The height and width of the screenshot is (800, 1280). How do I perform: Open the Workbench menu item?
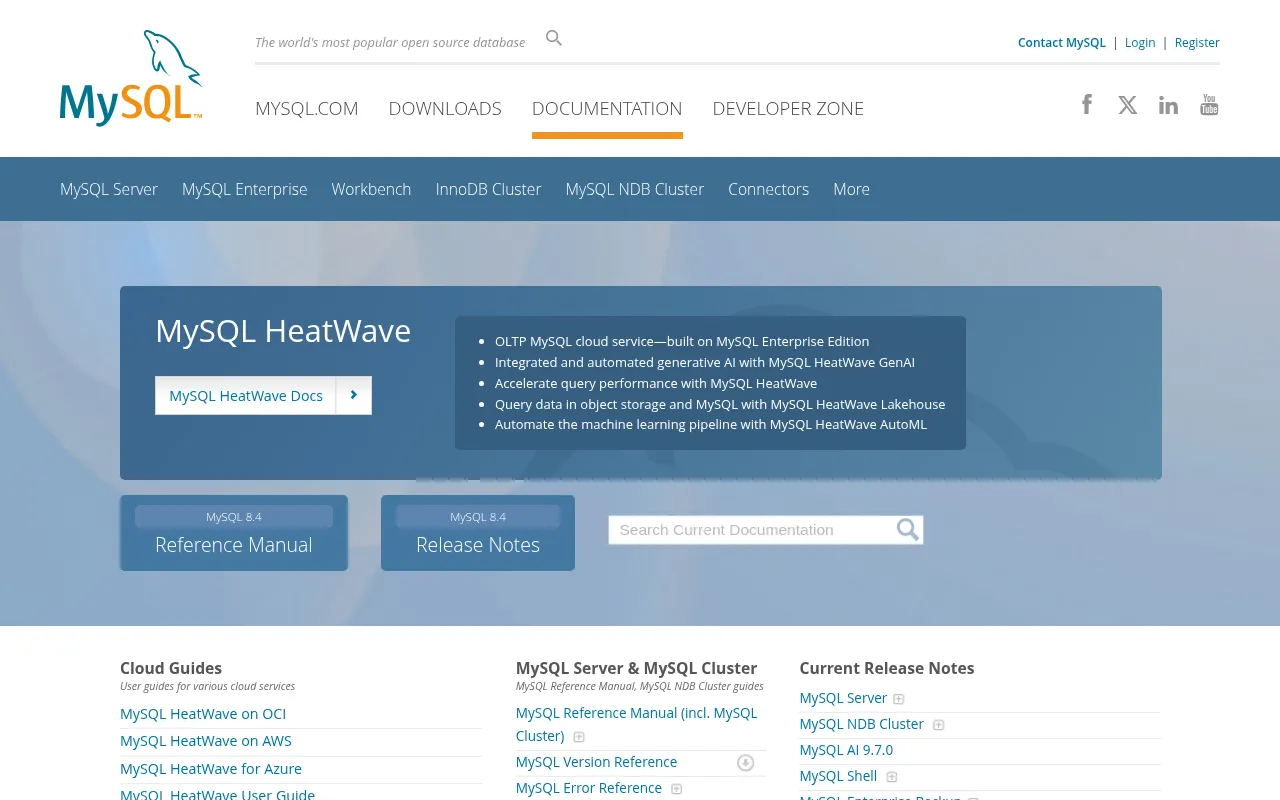click(x=372, y=189)
